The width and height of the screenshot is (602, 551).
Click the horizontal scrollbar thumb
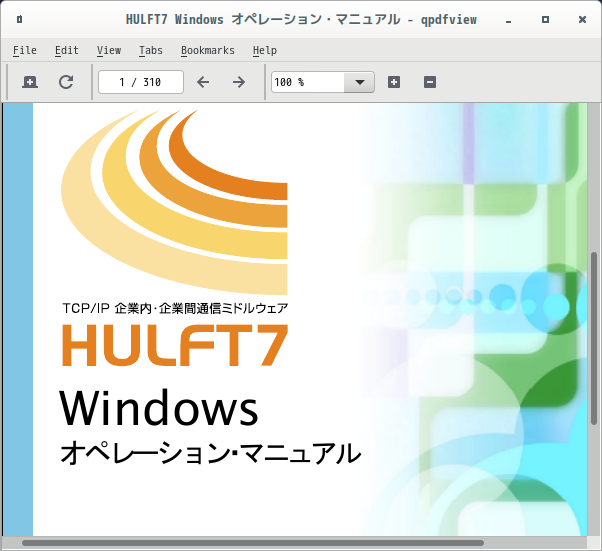[x=253, y=543]
